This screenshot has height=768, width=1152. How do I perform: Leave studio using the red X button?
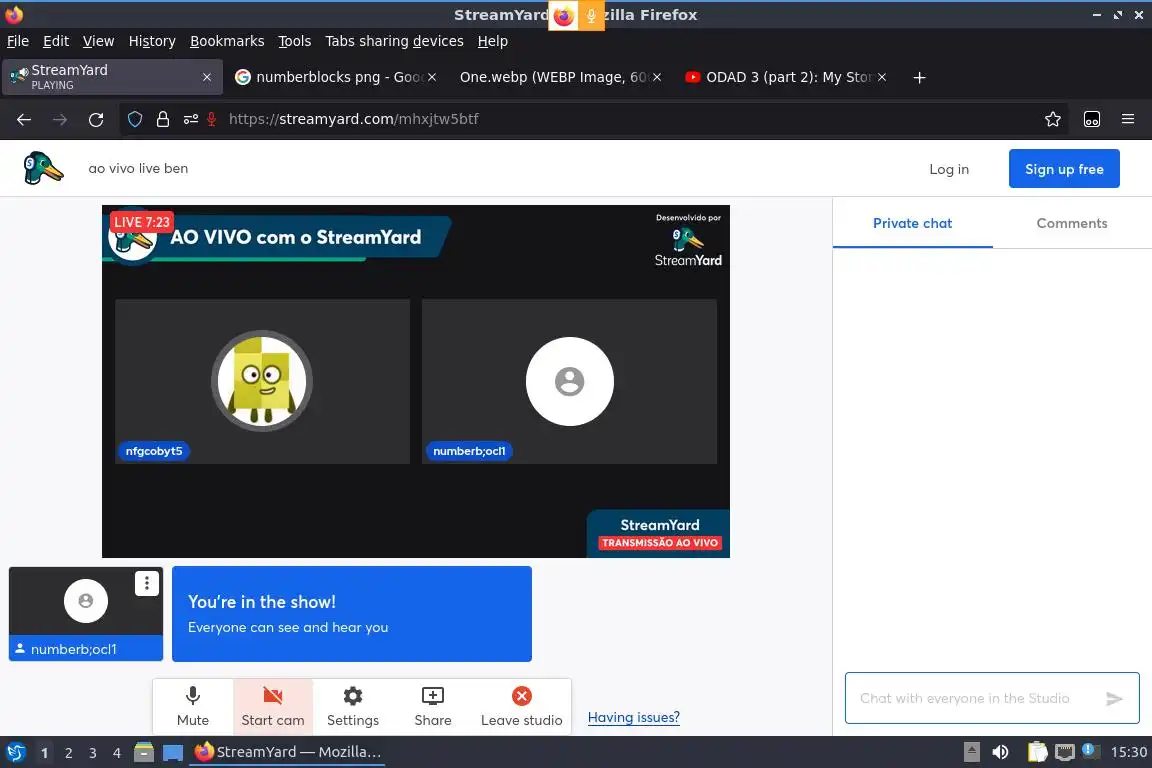coord(522,706)
